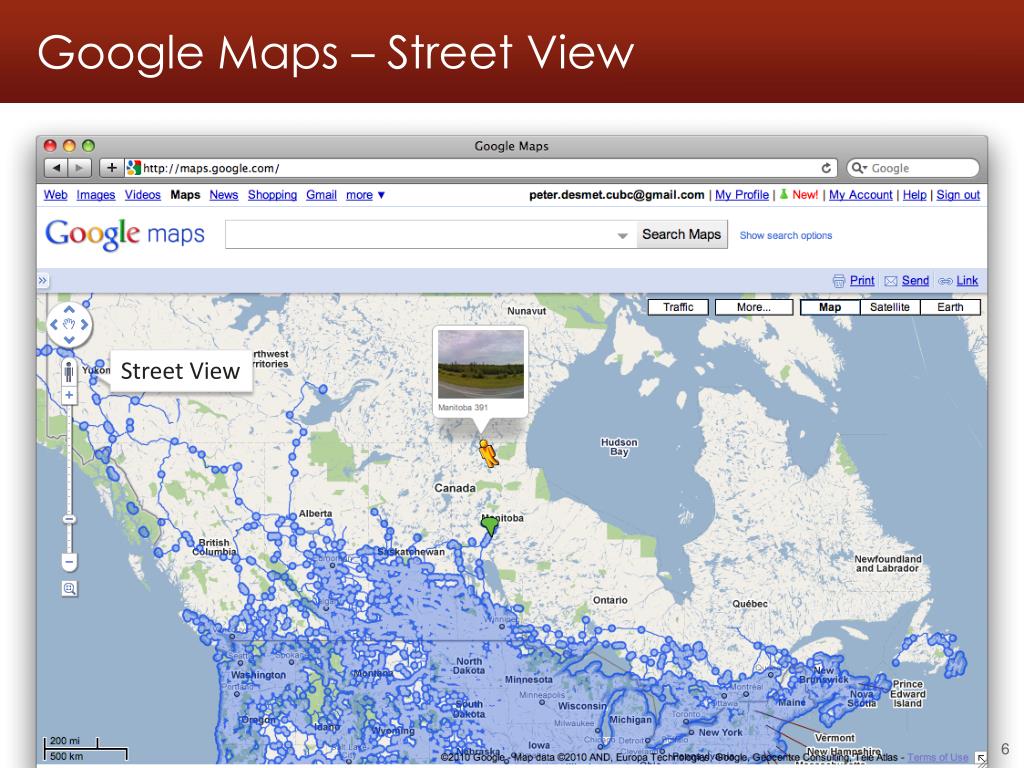
Task: Click the address bar URL
Action: coord(211,168)
